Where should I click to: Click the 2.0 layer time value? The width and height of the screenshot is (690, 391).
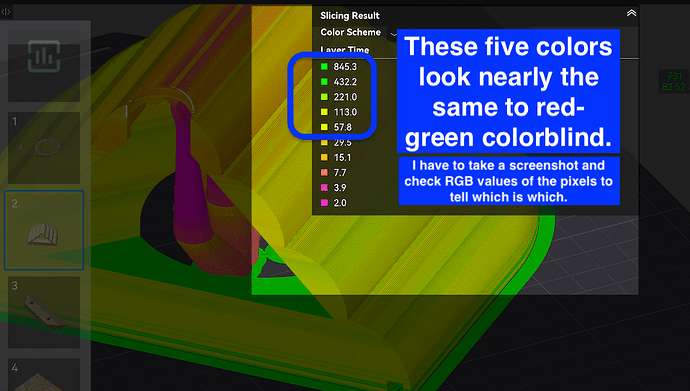[340, 203]
